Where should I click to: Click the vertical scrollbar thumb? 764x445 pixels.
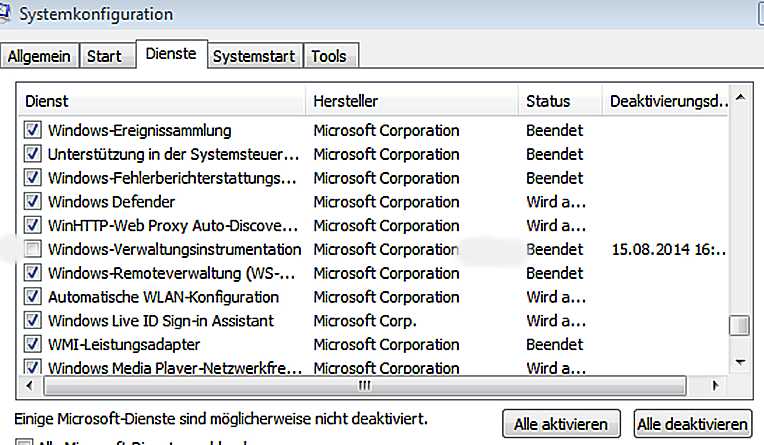click(x=741, y=326)
